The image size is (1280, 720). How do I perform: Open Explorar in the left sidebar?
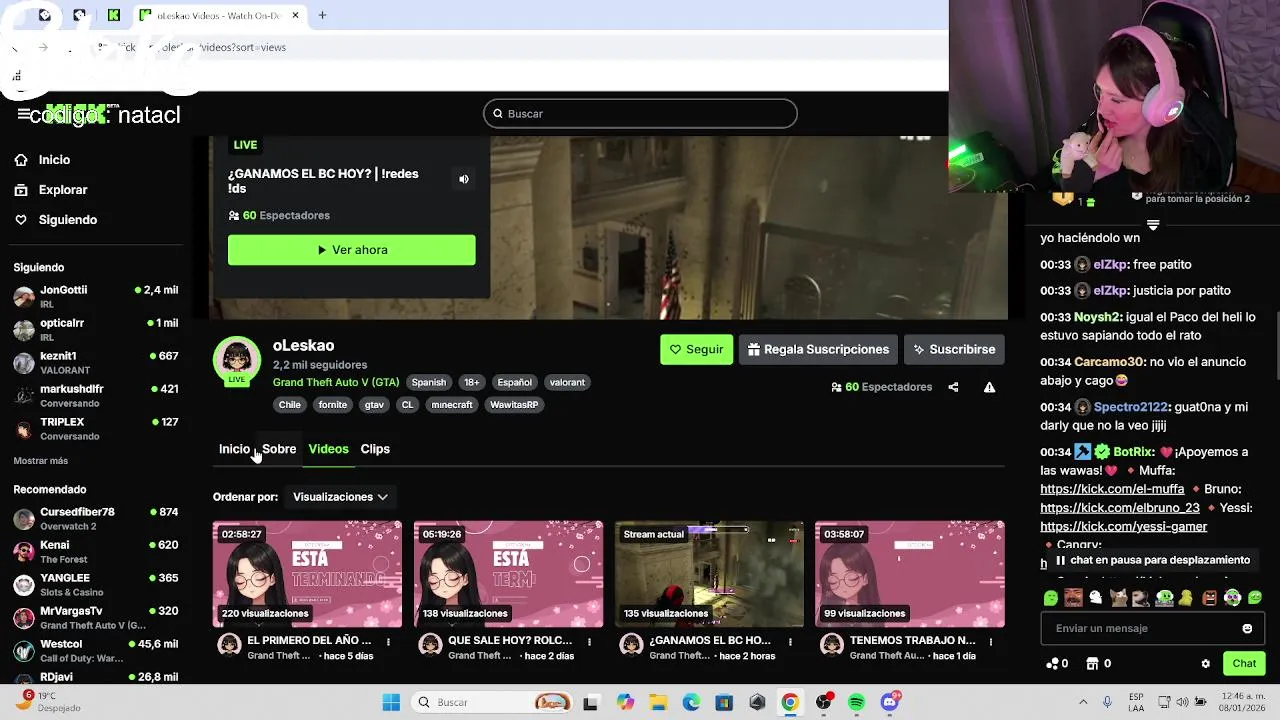[x=51, y=190]
